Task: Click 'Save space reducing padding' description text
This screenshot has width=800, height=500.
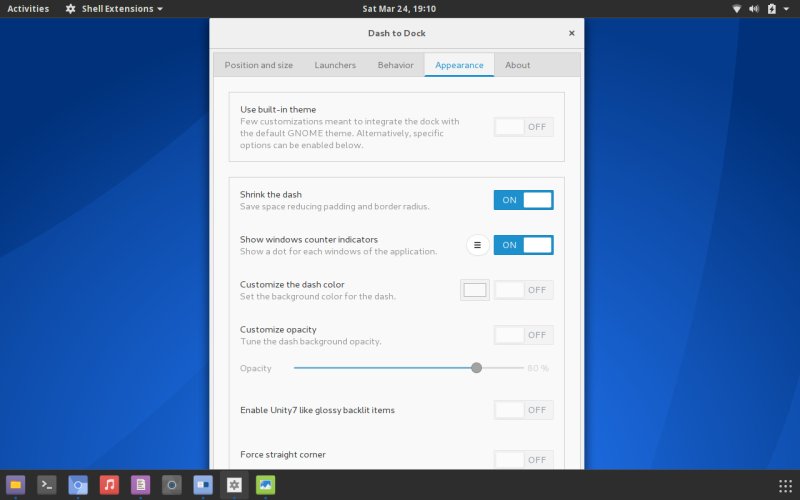Action: (x=334, y=206)
